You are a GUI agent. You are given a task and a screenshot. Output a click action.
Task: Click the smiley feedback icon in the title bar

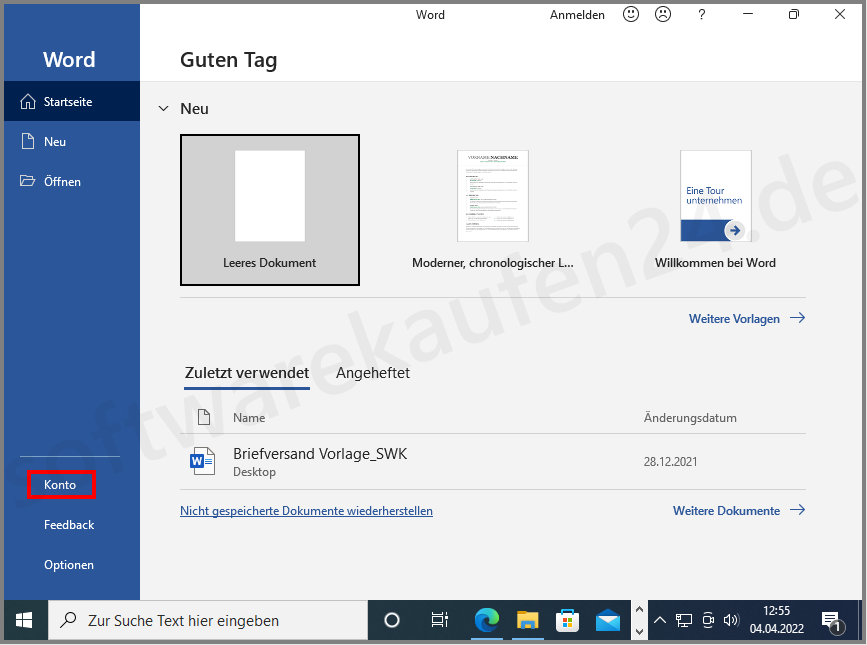click(x=630, y=14)
